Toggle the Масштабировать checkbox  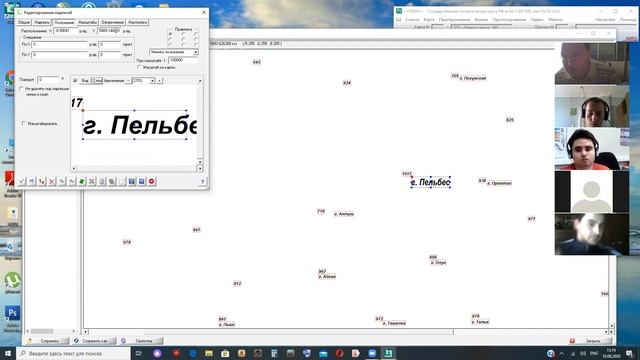pos(24,123)
